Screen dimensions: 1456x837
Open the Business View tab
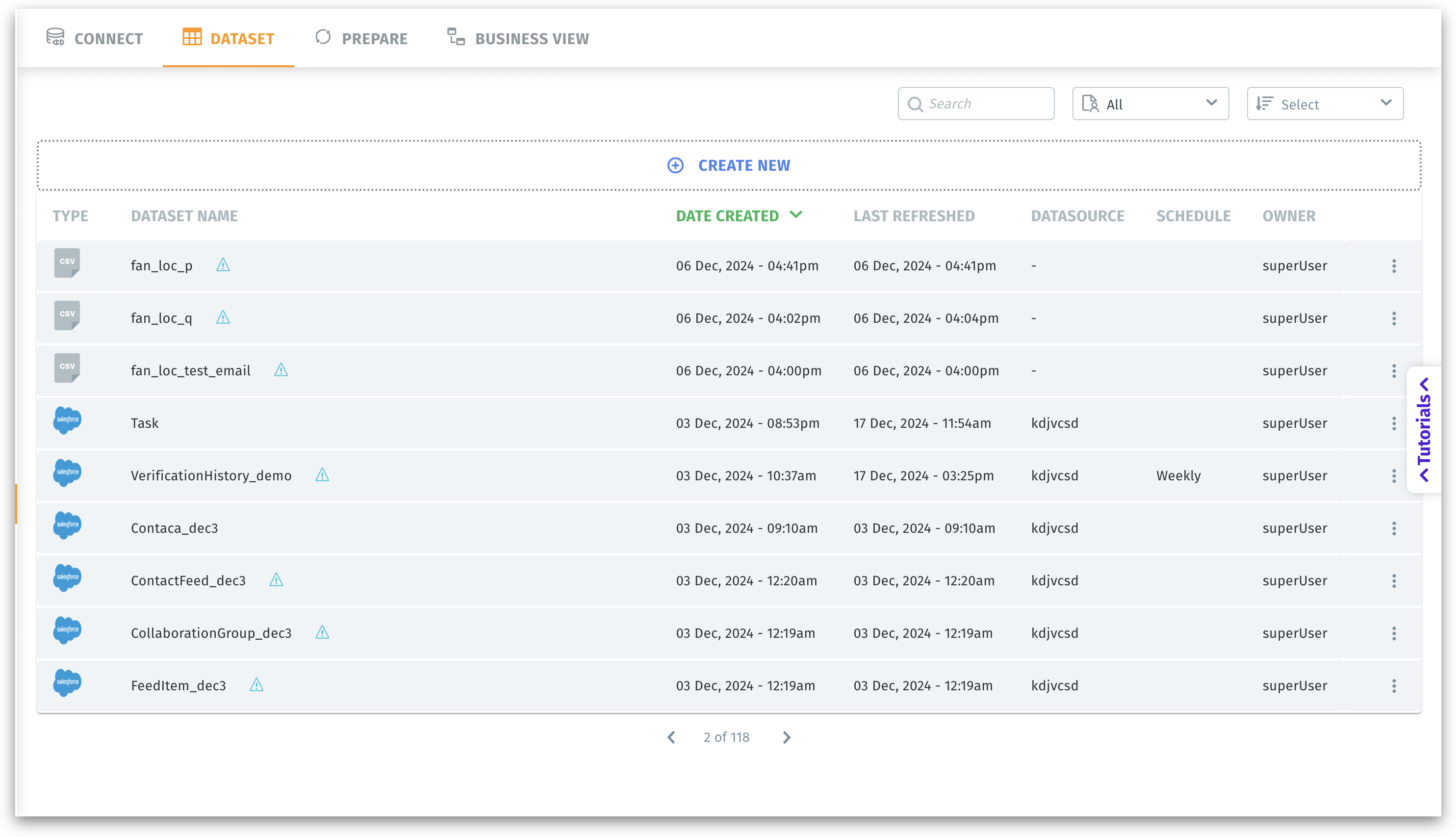pyautogui.click(x=518, y=39)
